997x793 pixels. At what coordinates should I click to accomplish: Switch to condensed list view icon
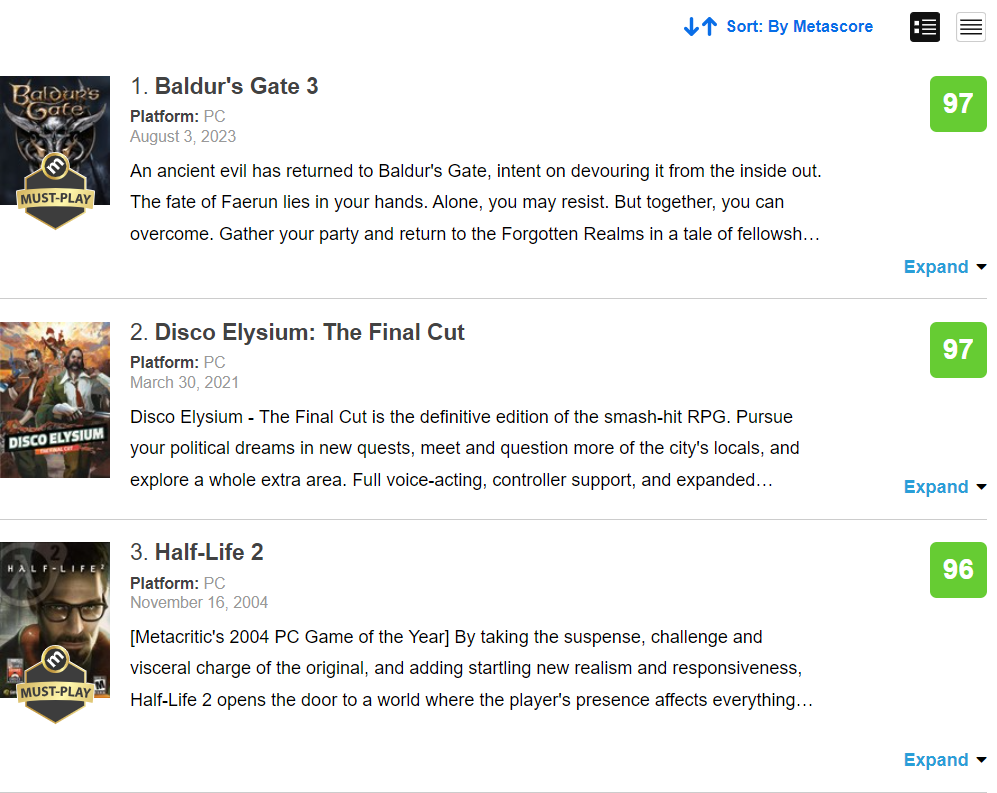[971, 27]
